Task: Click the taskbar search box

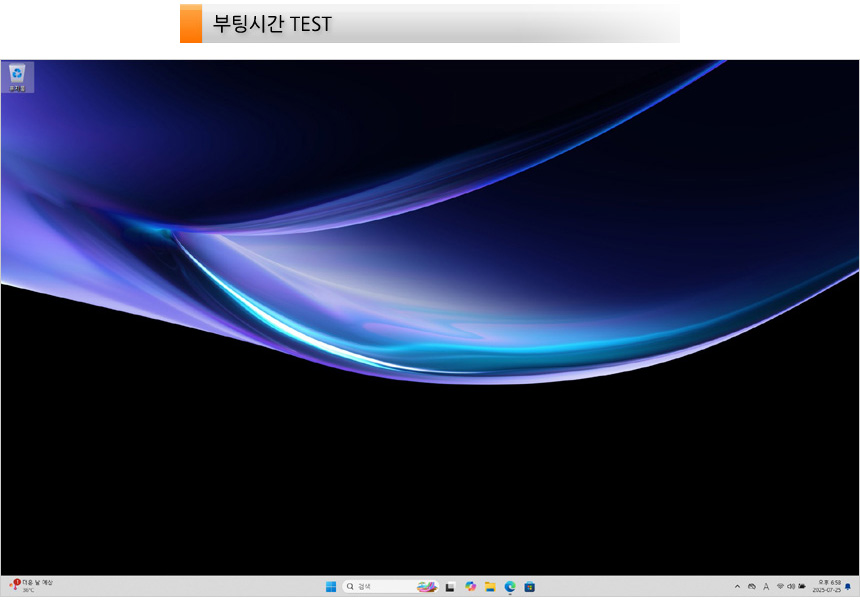Action: pos(380,587)
